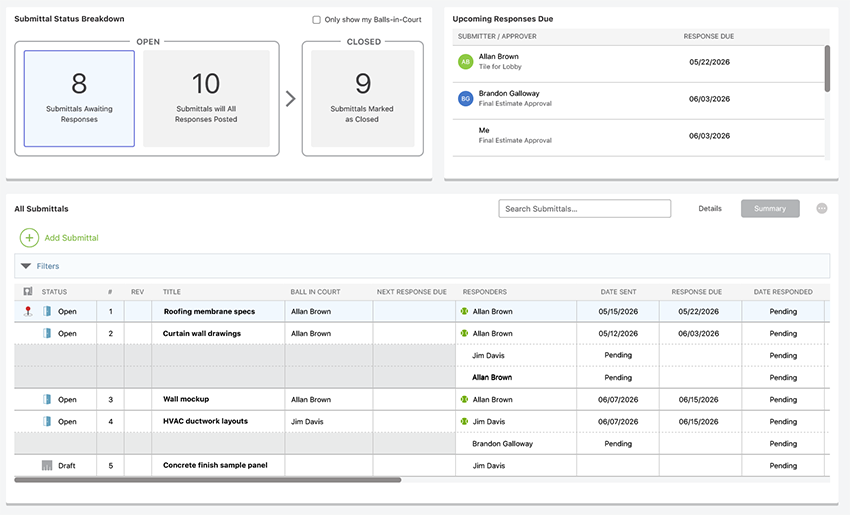Open the Roofing membrane specs title
850x515 pixels.
(x=209, y=311)
